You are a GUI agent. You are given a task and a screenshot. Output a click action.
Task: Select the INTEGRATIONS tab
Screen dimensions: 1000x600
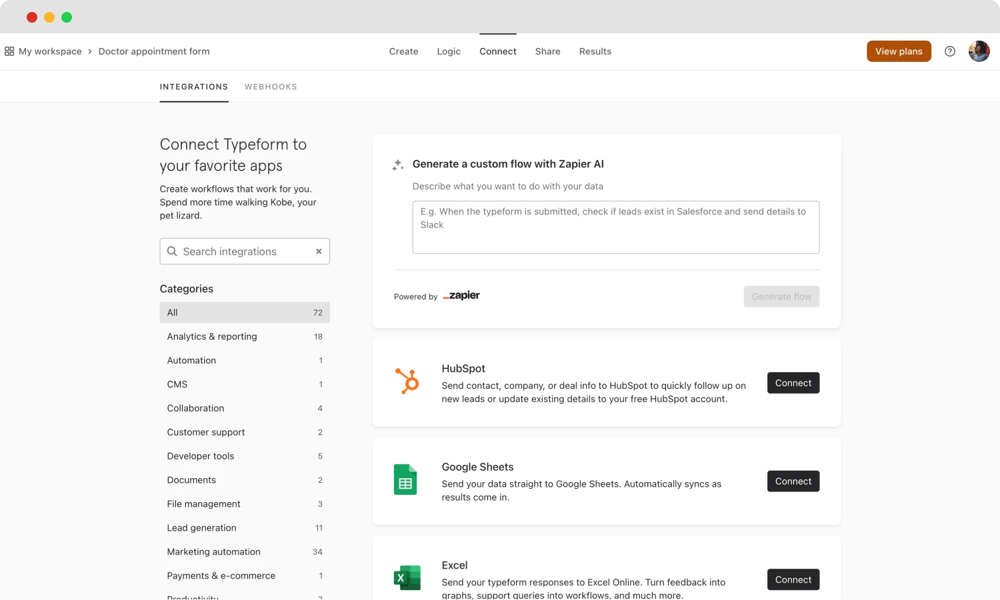[194, 87]
